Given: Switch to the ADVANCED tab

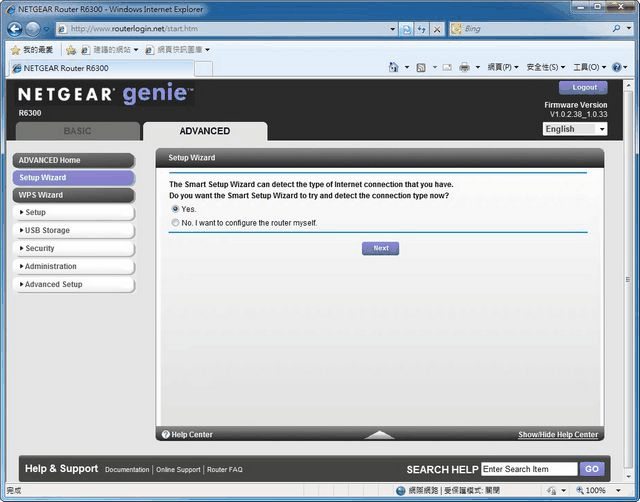Looking at the screenshot, I should (205, 131).
